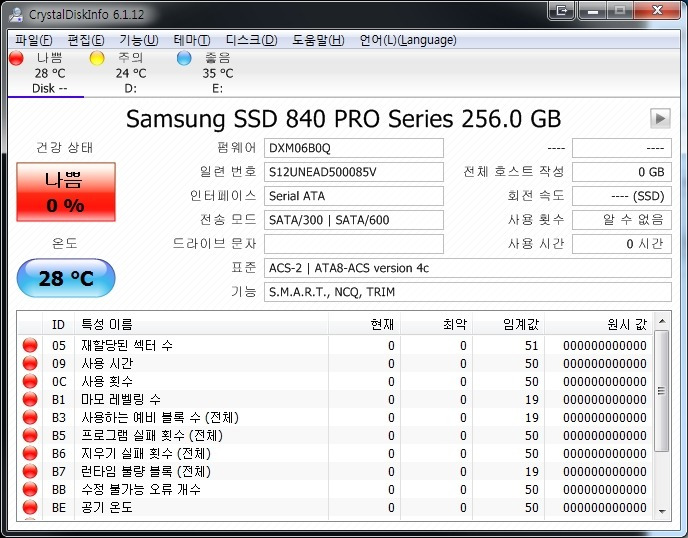Click red status icon for ID BE row
Image resolution: width=688 pixels, height=538 pixels.
click(x=30, y=507)
